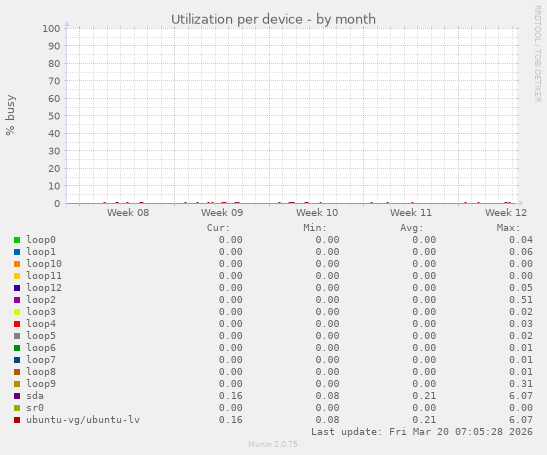Select the loop1 legend label
Image resolution: width=547 pixels, height=455 pixels.
tap(41, 252)
